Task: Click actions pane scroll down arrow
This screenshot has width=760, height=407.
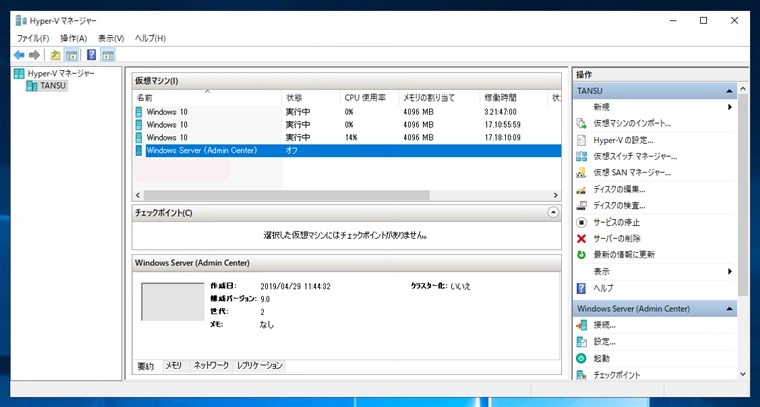Action: pos(743,374)
